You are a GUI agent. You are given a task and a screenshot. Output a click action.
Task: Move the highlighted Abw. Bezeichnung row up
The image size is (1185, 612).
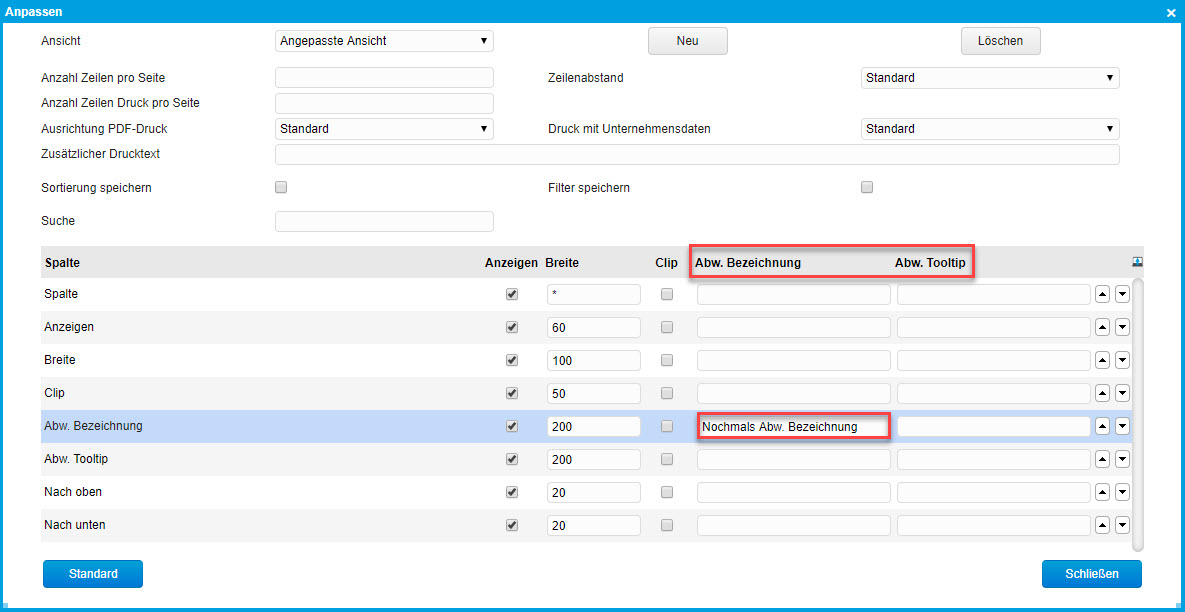pyautogui.click(x=1103, y=427)
